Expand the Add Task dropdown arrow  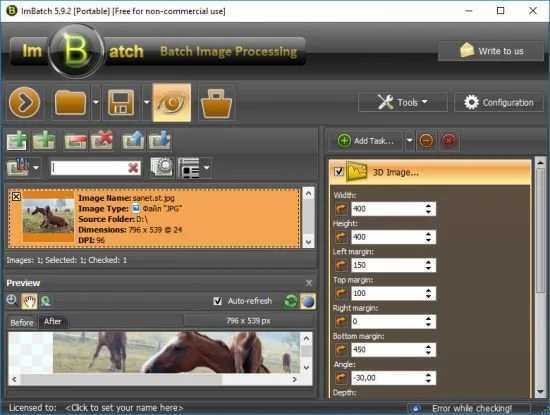pyautogui.click(x=409, y=141)
